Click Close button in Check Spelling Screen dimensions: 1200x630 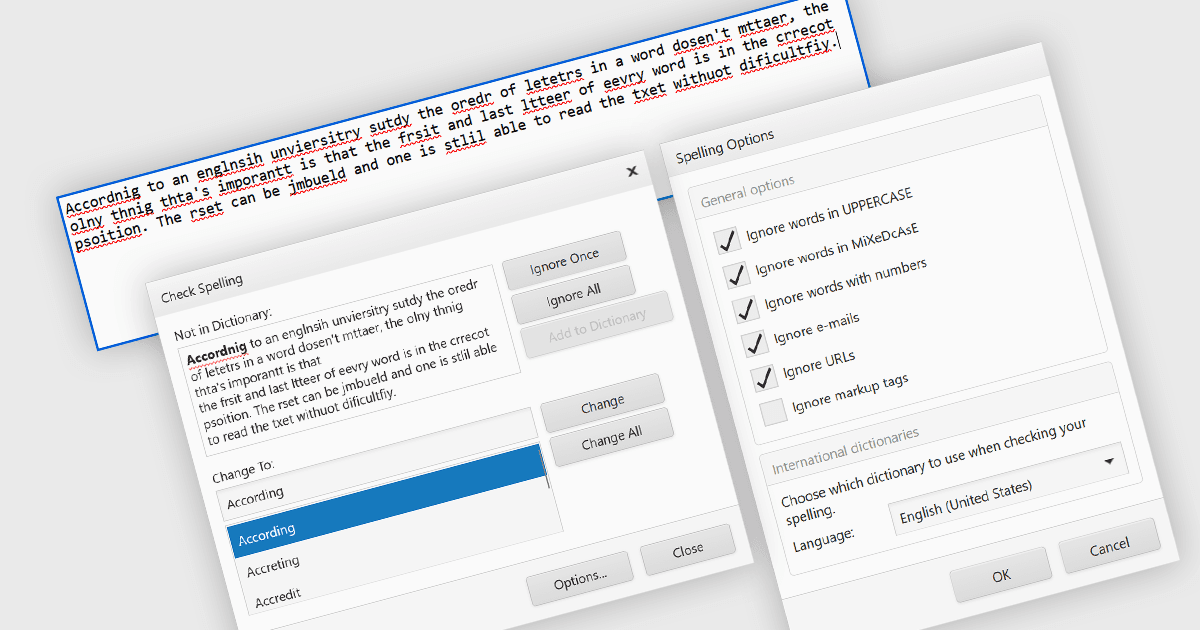tap(687, 550)
